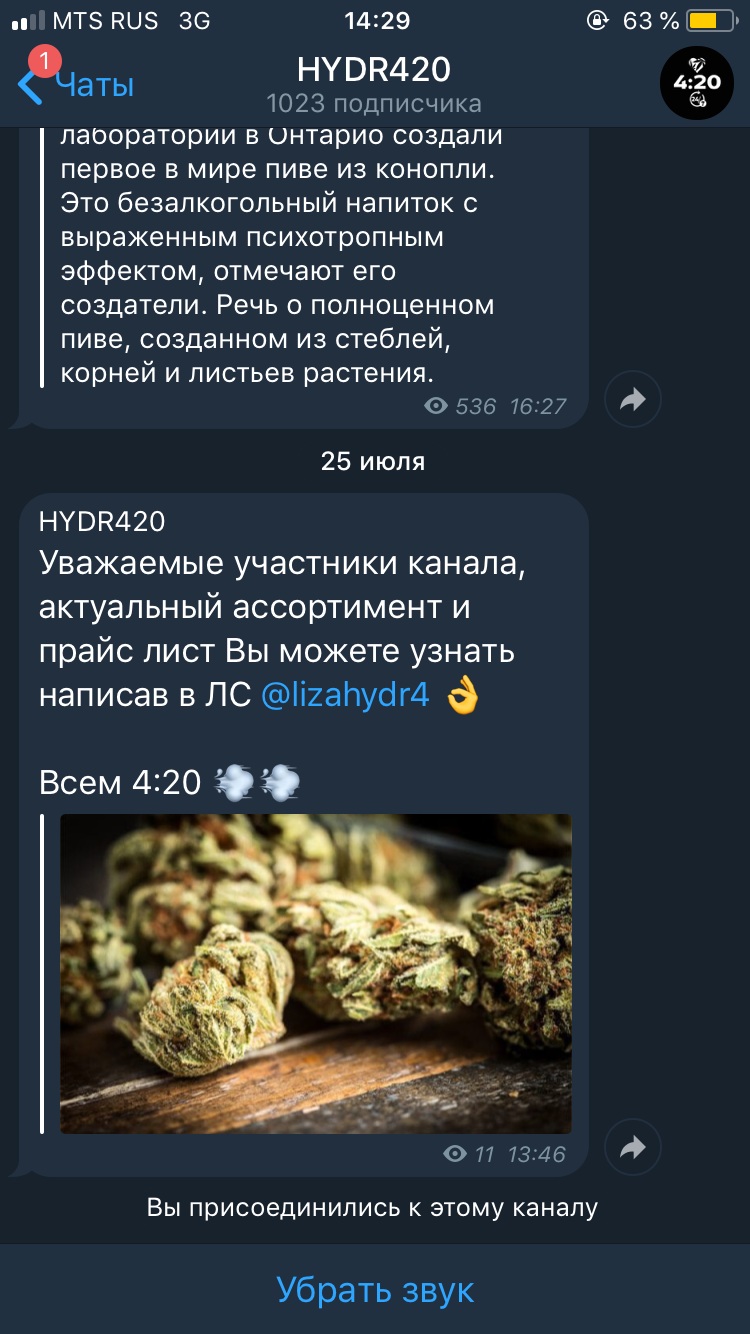750x1334 pixels.
Task: Tap the 1023 подписчика subscriber count
Action: click(x=374, y=103)
